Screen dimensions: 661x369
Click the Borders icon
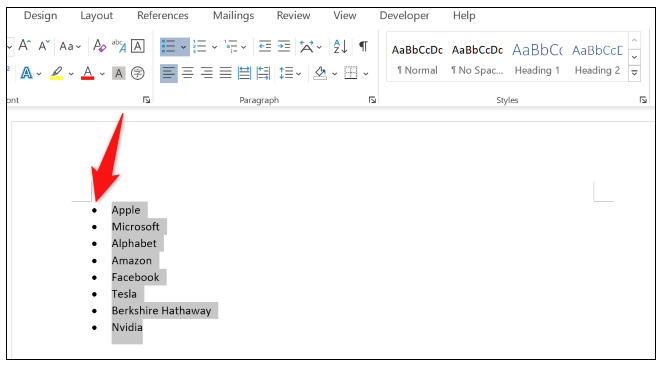point(351,73)
